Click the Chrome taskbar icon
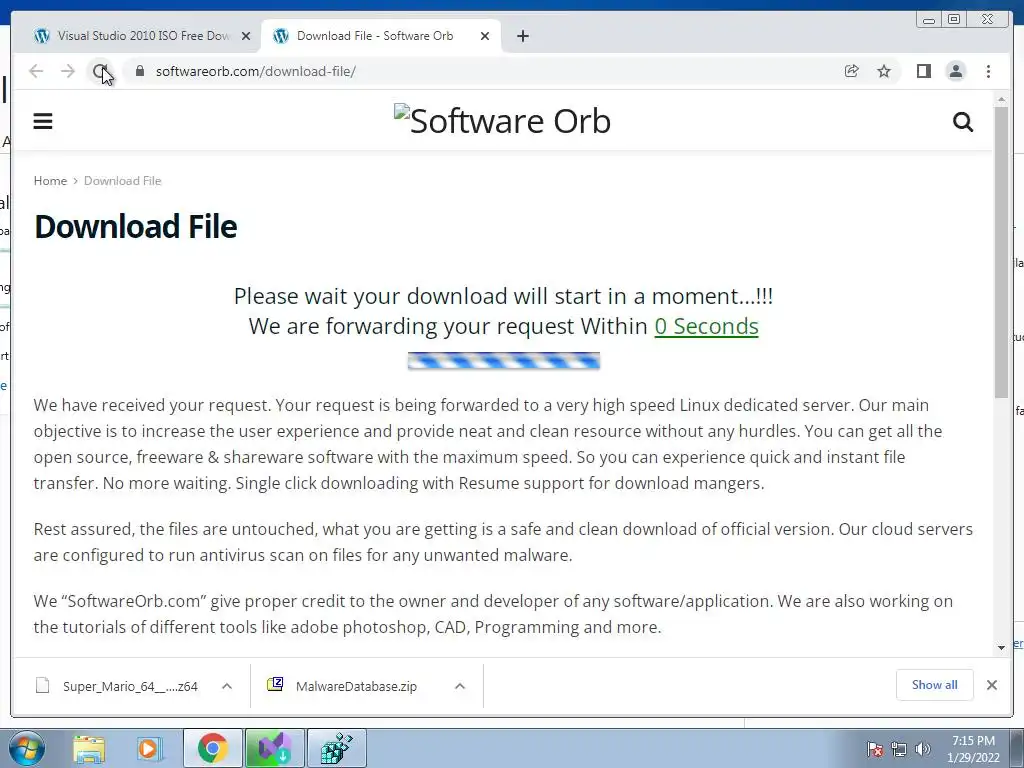Screen dimensions: 1024x768 pyautogui.click(x=212, y=748)
